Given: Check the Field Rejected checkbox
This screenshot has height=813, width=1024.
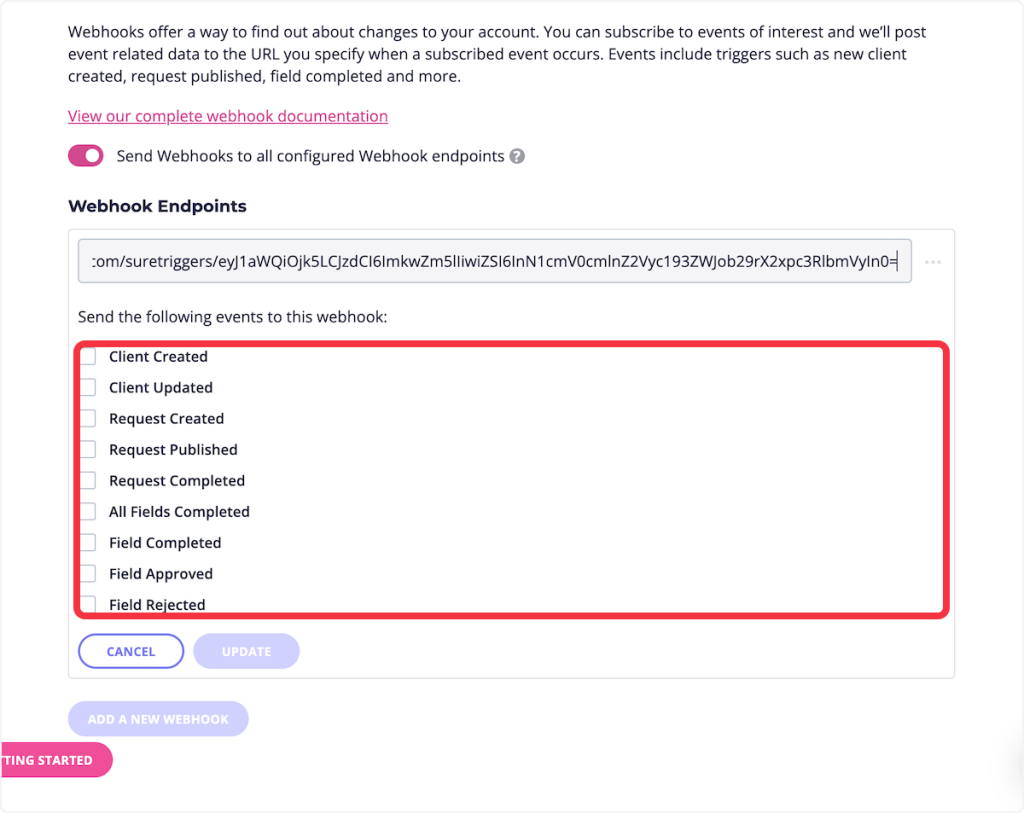Looking at the screenshot, I should tap(89, 604).
